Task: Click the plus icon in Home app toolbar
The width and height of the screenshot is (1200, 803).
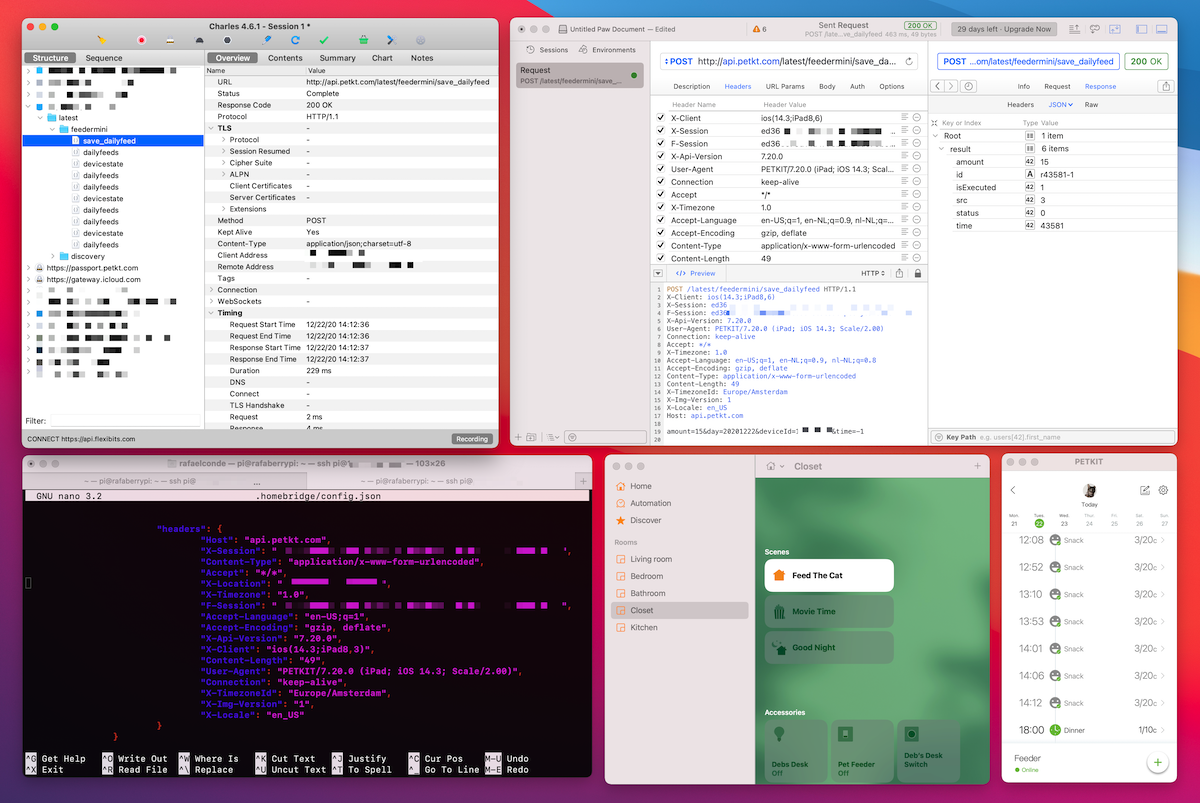Action: pyautogui.click(x=977, y=466)
